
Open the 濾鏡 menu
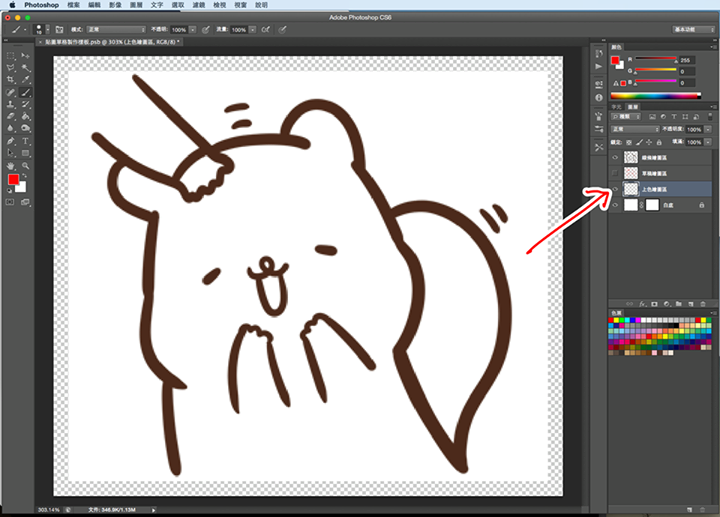pos(198,5)
